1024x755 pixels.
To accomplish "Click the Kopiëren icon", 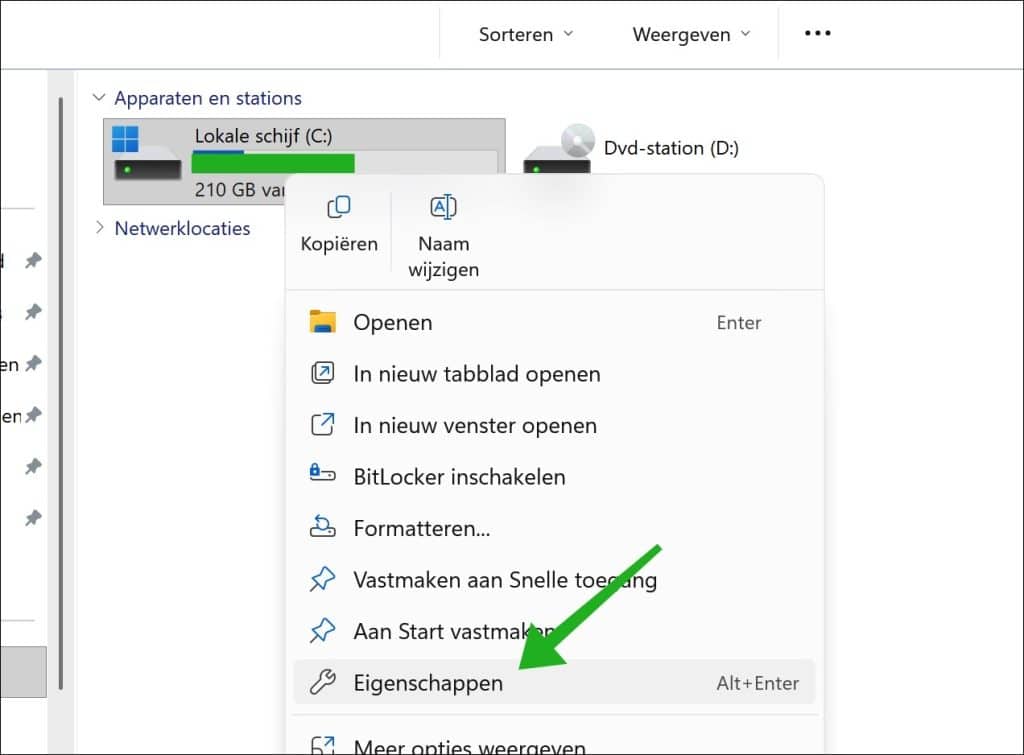I will click(338, 207).
